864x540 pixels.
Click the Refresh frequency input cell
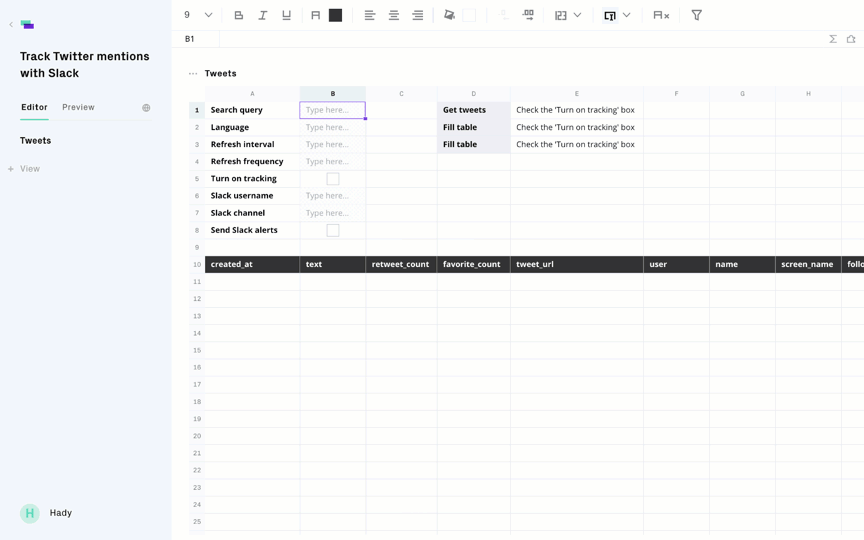[333, 161]
